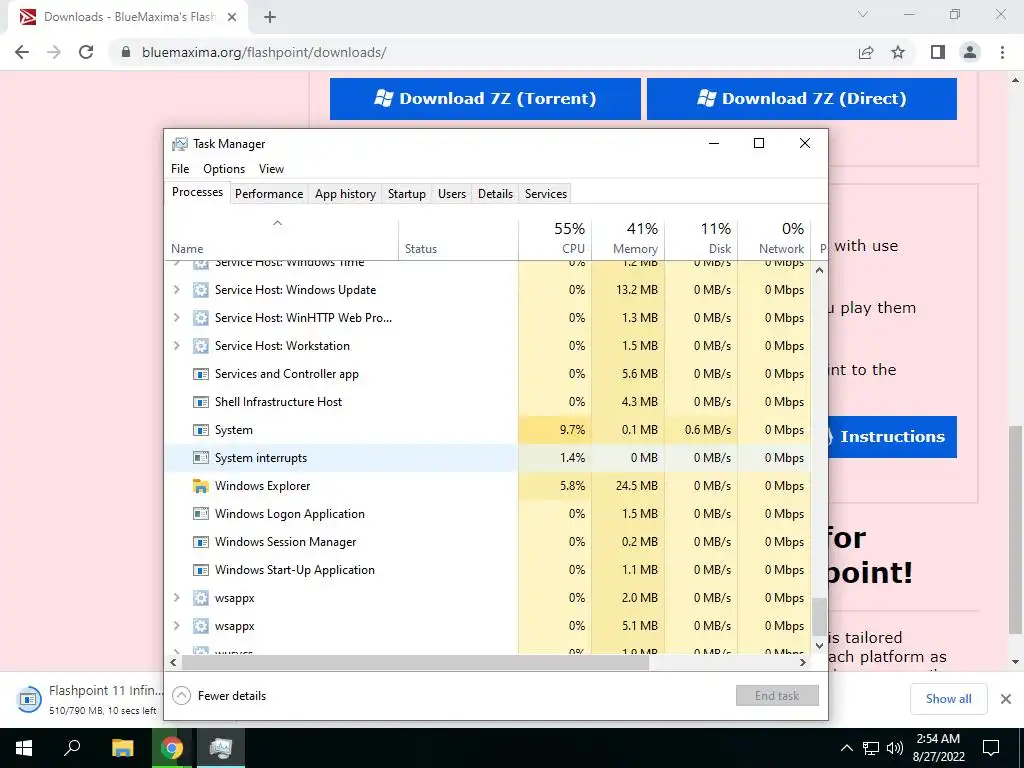Click the first wsappx gear icon at 2.0 MB
This screenshot has width=1024, height=768.
tap(200, 598)
